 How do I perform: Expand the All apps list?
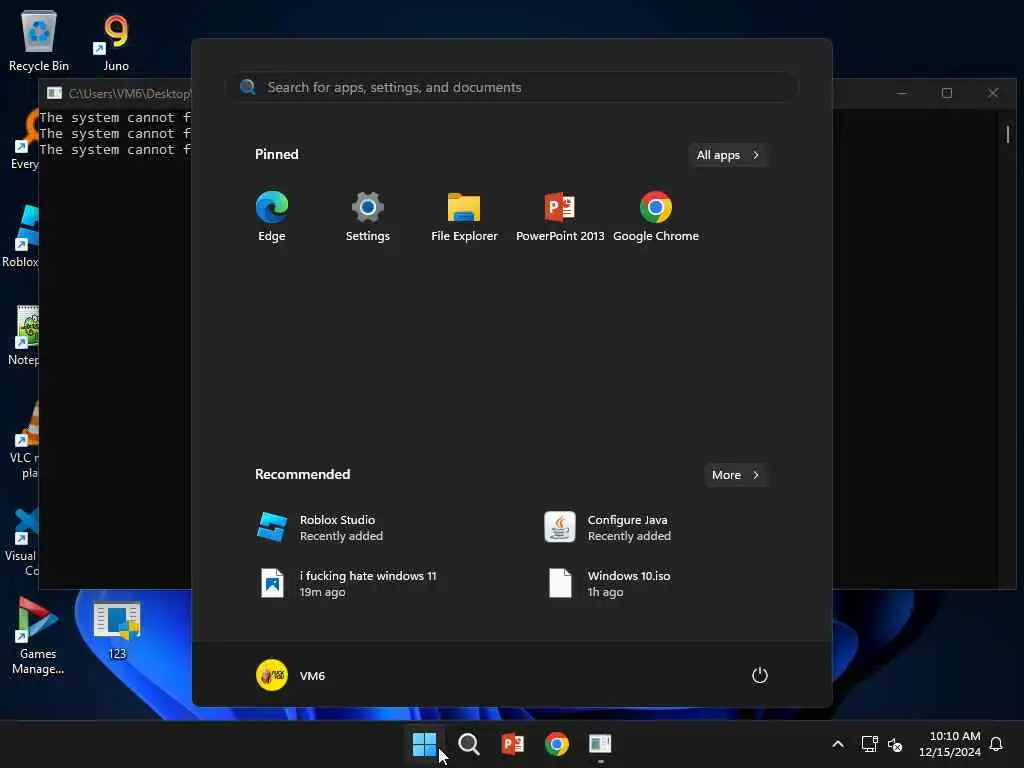(x=728, y=155)
